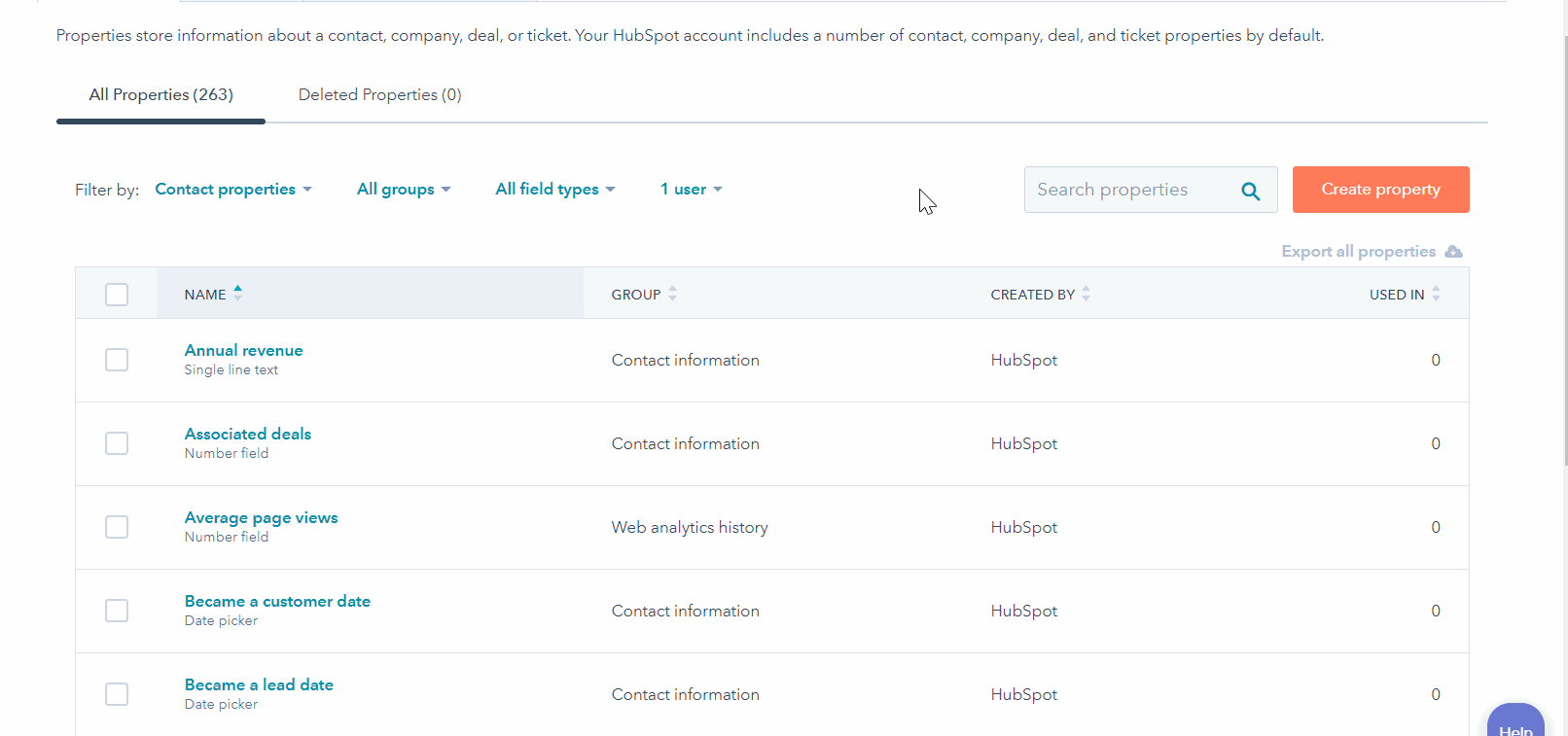The image size is (1568, 736).
Task: Expand the All groups filter dropdown
Action: click(x=404, y=190)
